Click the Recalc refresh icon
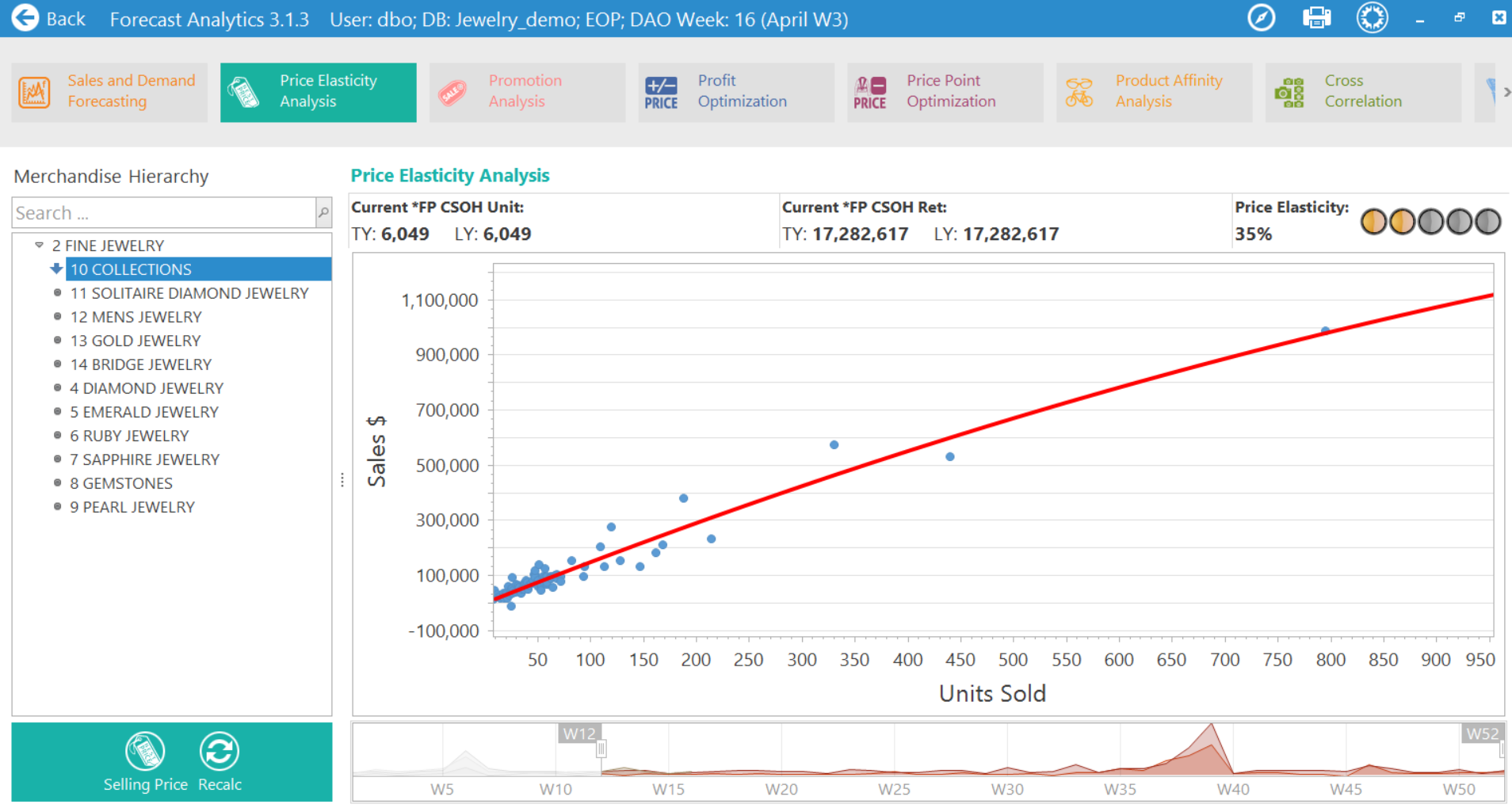This screenshot has height=808, width=1512. tap(220, 751)
